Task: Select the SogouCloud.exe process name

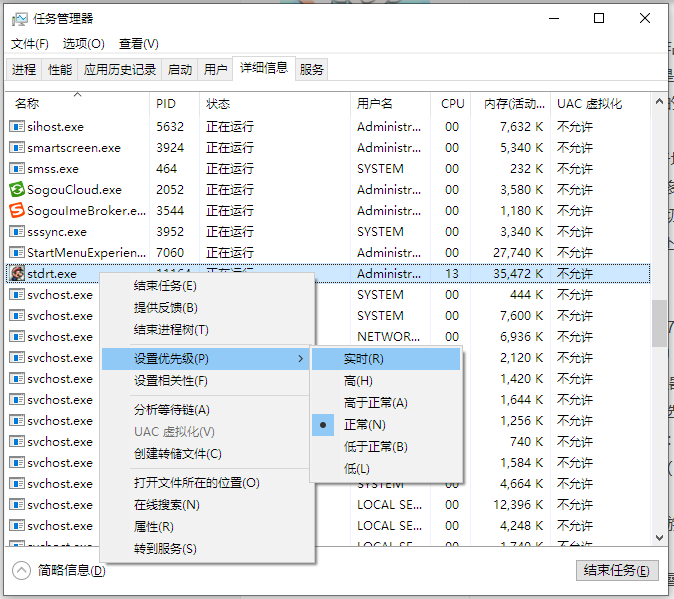Action: point(74,189)
